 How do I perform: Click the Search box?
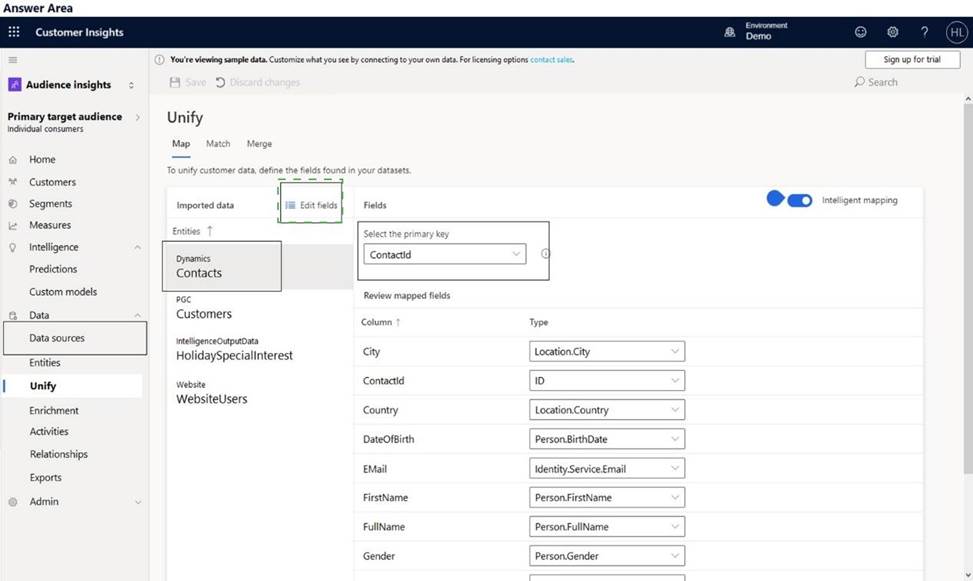[x=882, y=82]
